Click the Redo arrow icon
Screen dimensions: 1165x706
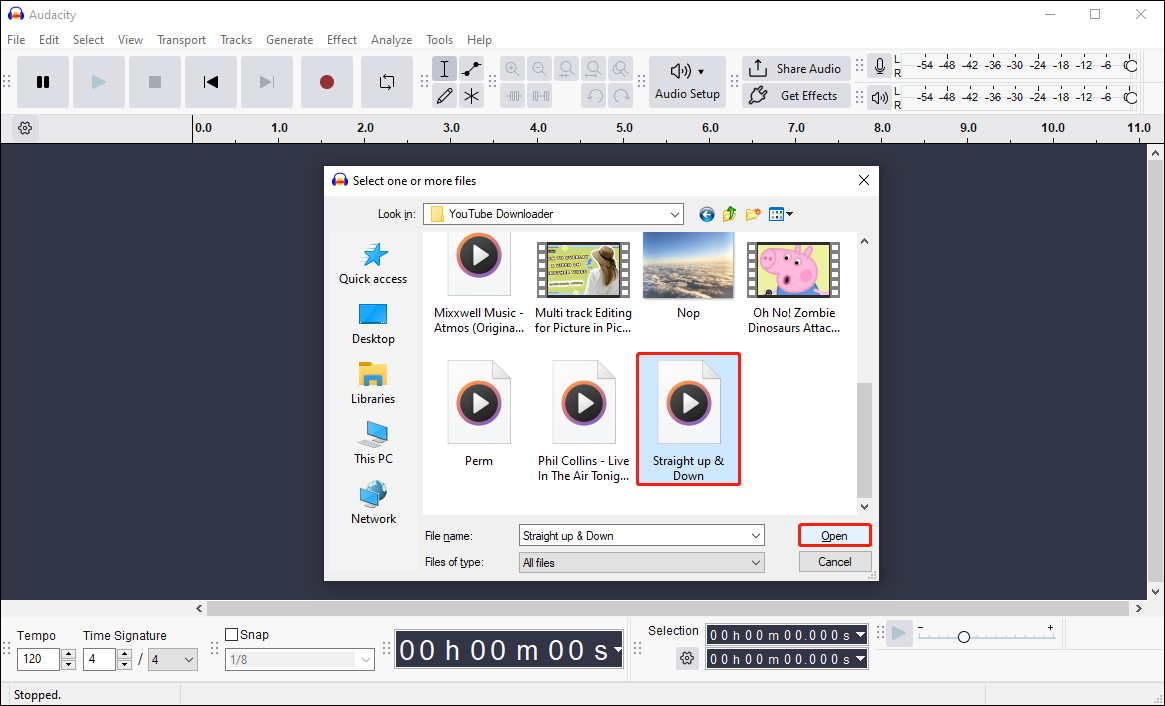621,96
